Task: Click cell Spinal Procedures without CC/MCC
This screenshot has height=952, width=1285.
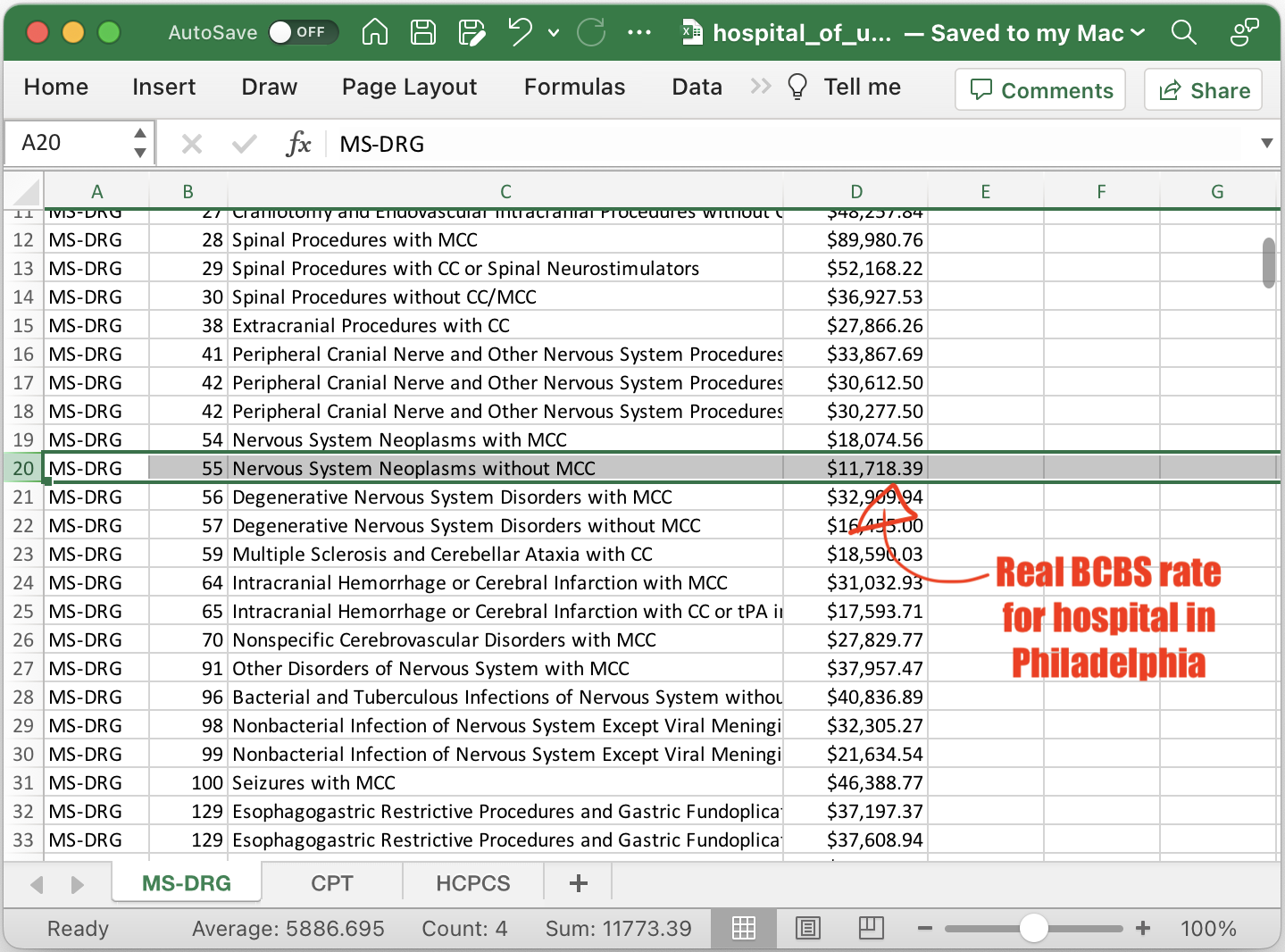Action: pos(505,296)
